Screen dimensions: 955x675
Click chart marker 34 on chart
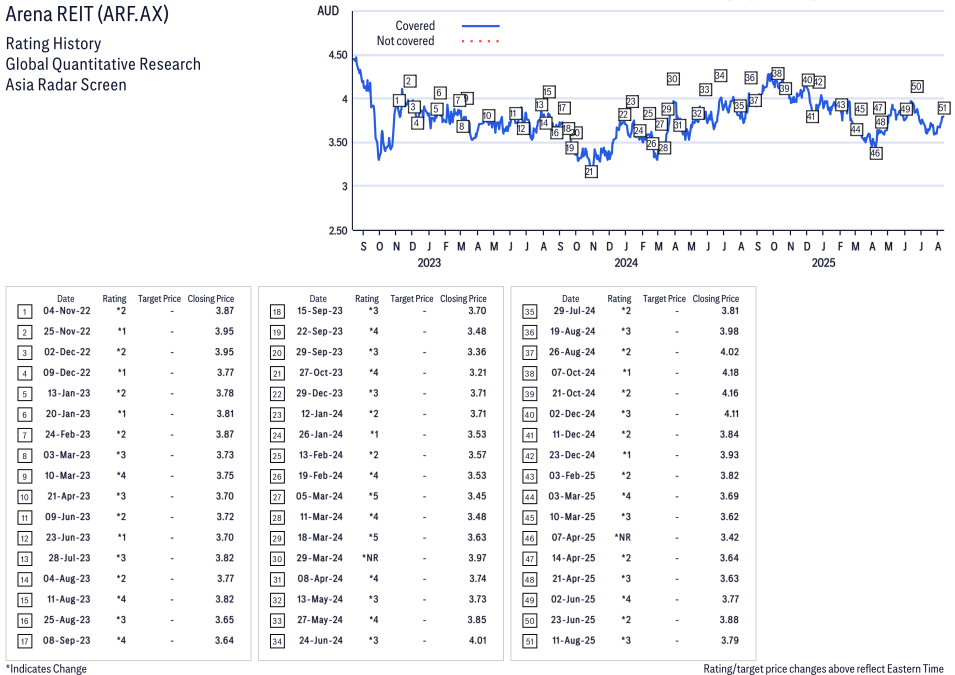click(x=721, y=76)
